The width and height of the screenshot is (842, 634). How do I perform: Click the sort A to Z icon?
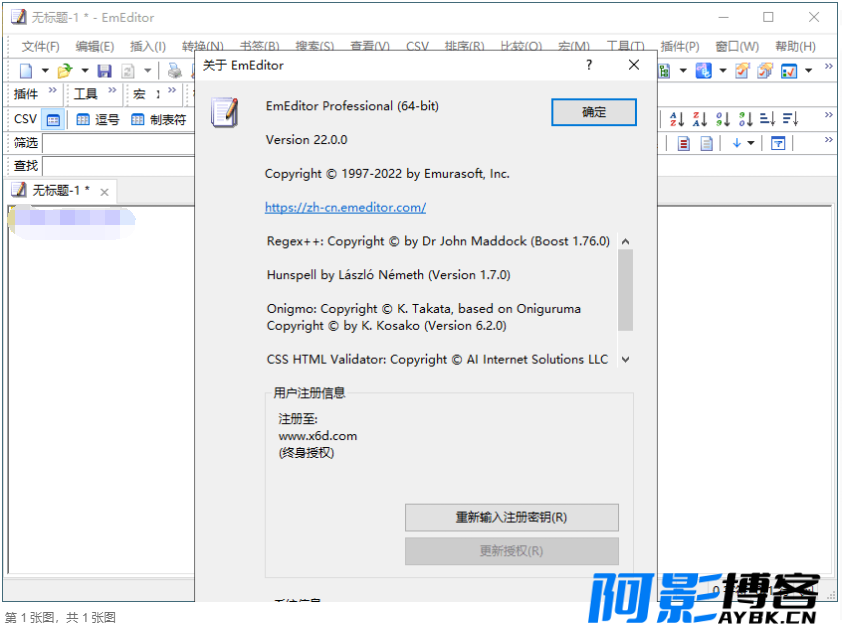pos(677,119)
